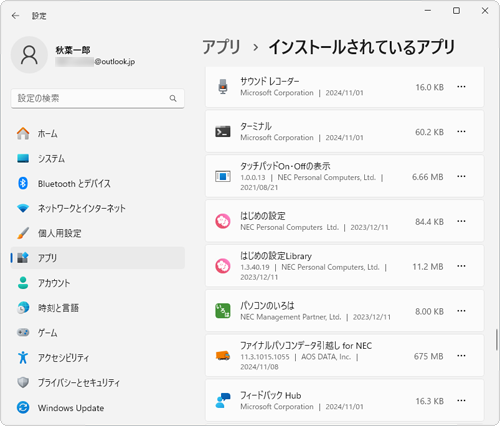
Task: Open the ... menu for はじめの設定
Action: pos(461,221)
